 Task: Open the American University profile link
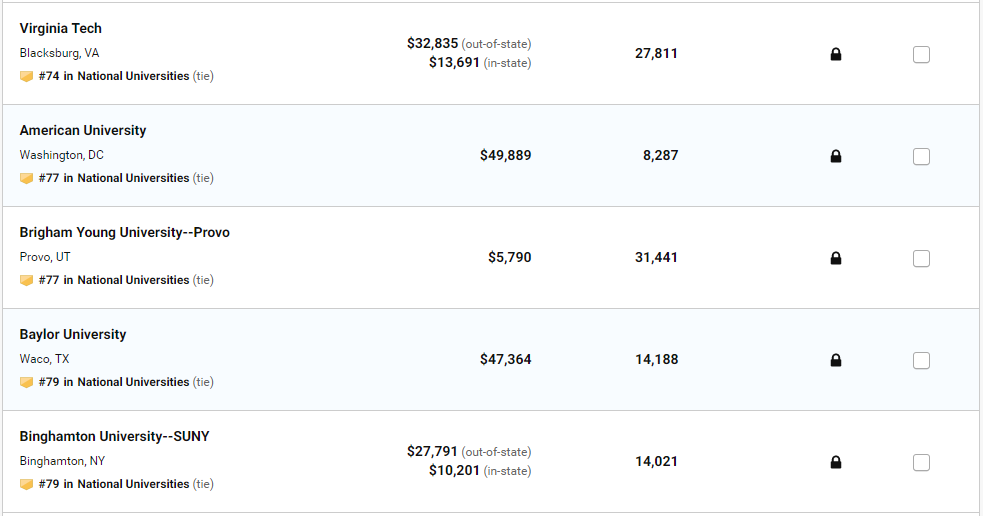pos(83,130)
